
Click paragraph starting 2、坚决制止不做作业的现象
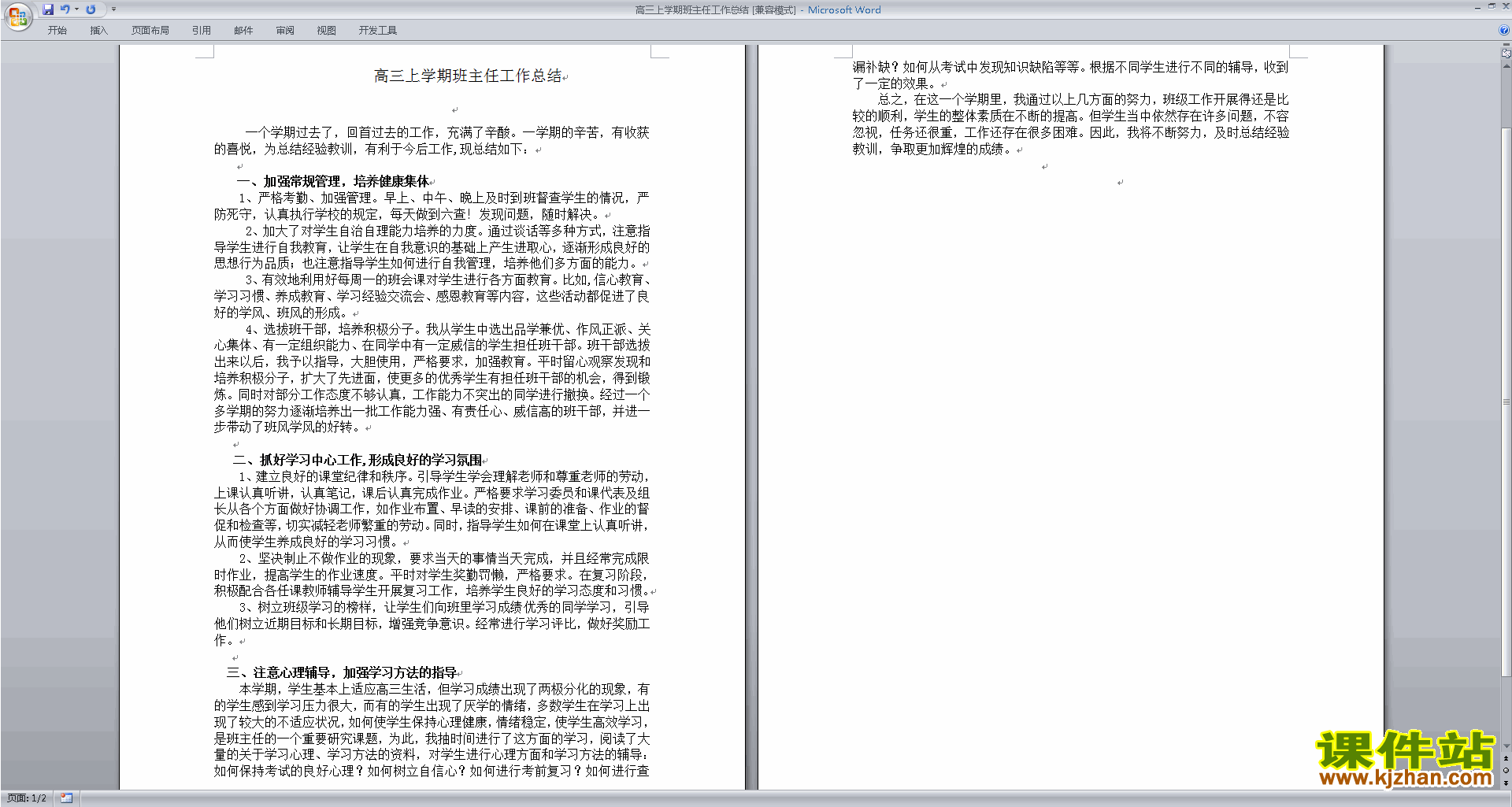click(432, 575)
